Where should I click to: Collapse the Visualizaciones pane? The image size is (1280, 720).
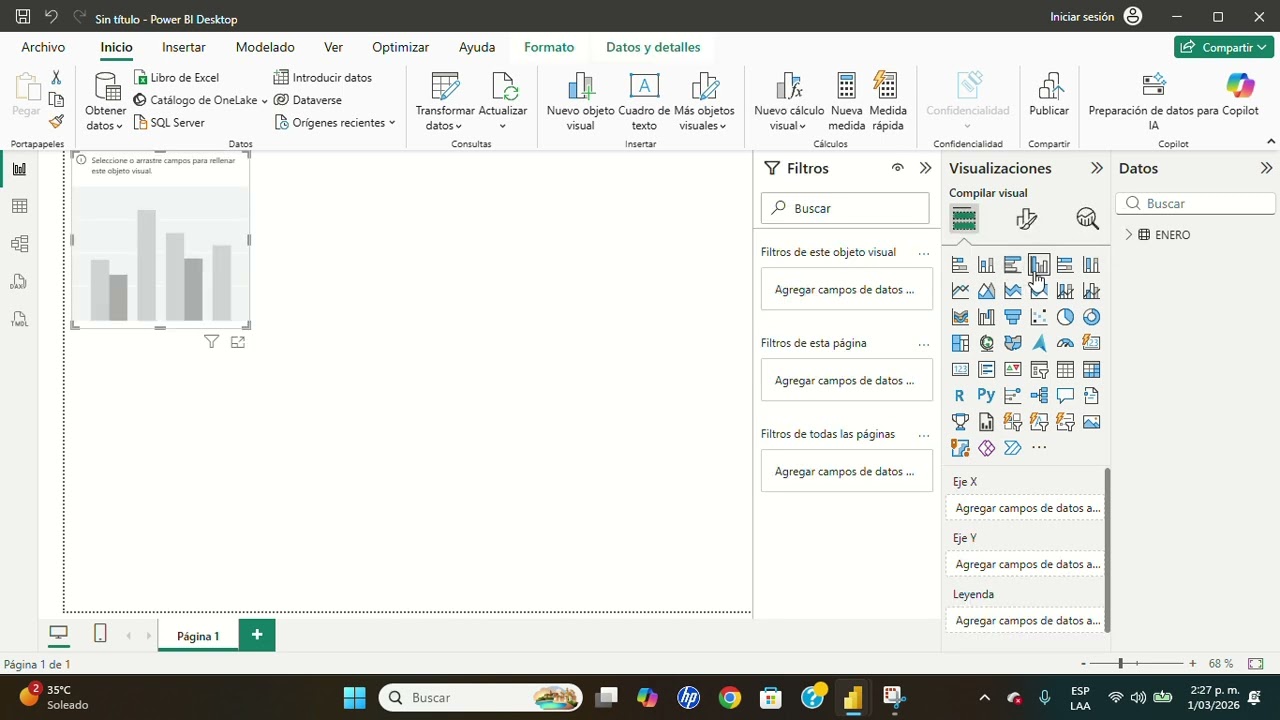(1097, 168)
